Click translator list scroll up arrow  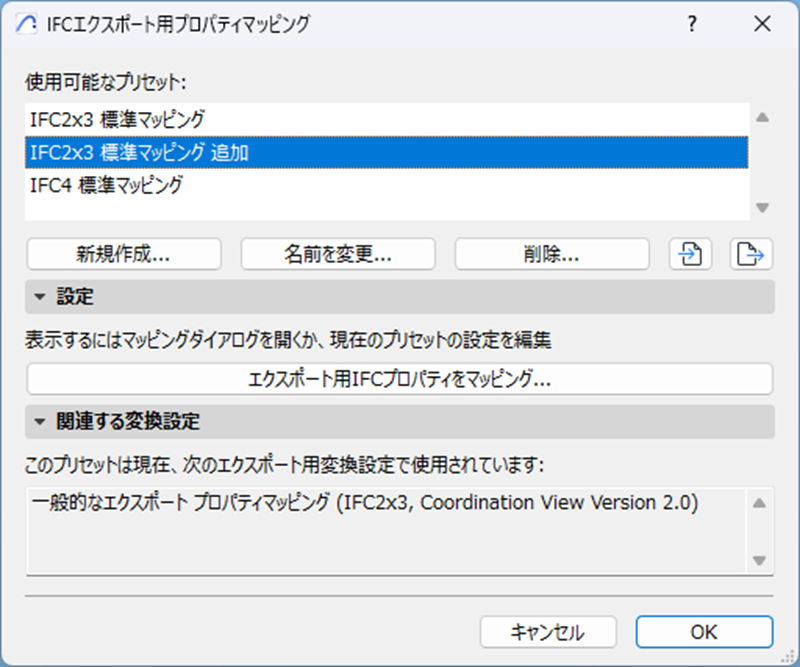pos(759,503)
